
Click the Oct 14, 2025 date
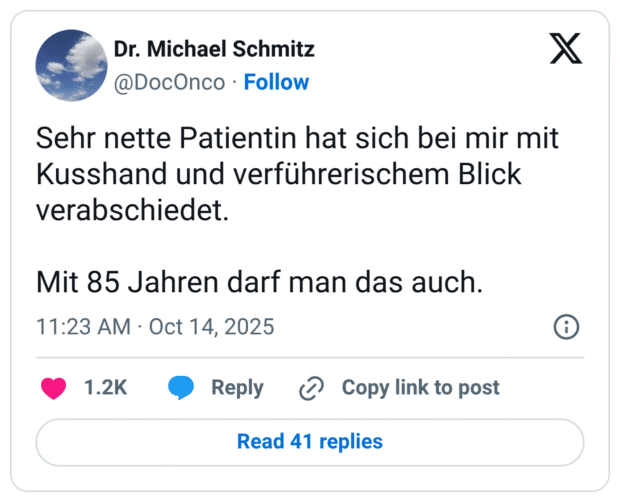211,327
